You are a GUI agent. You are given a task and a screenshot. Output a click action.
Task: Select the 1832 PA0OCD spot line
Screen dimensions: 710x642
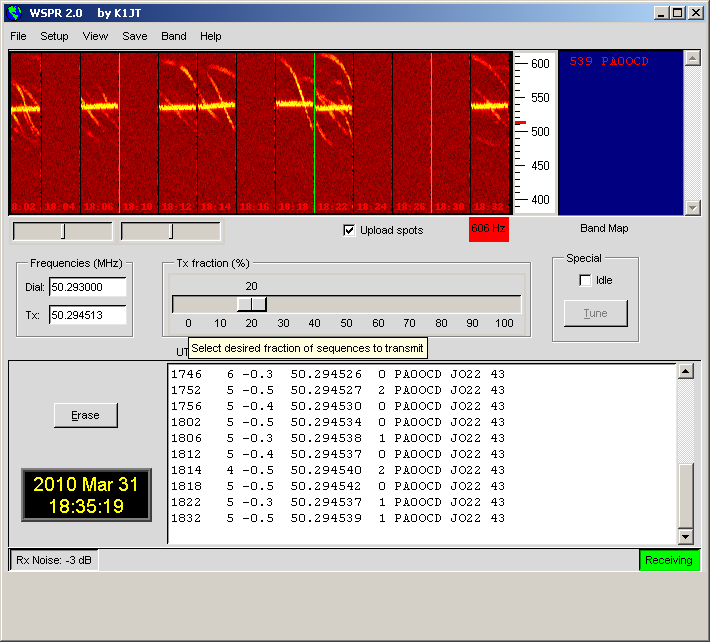click(x=338, y=518)
